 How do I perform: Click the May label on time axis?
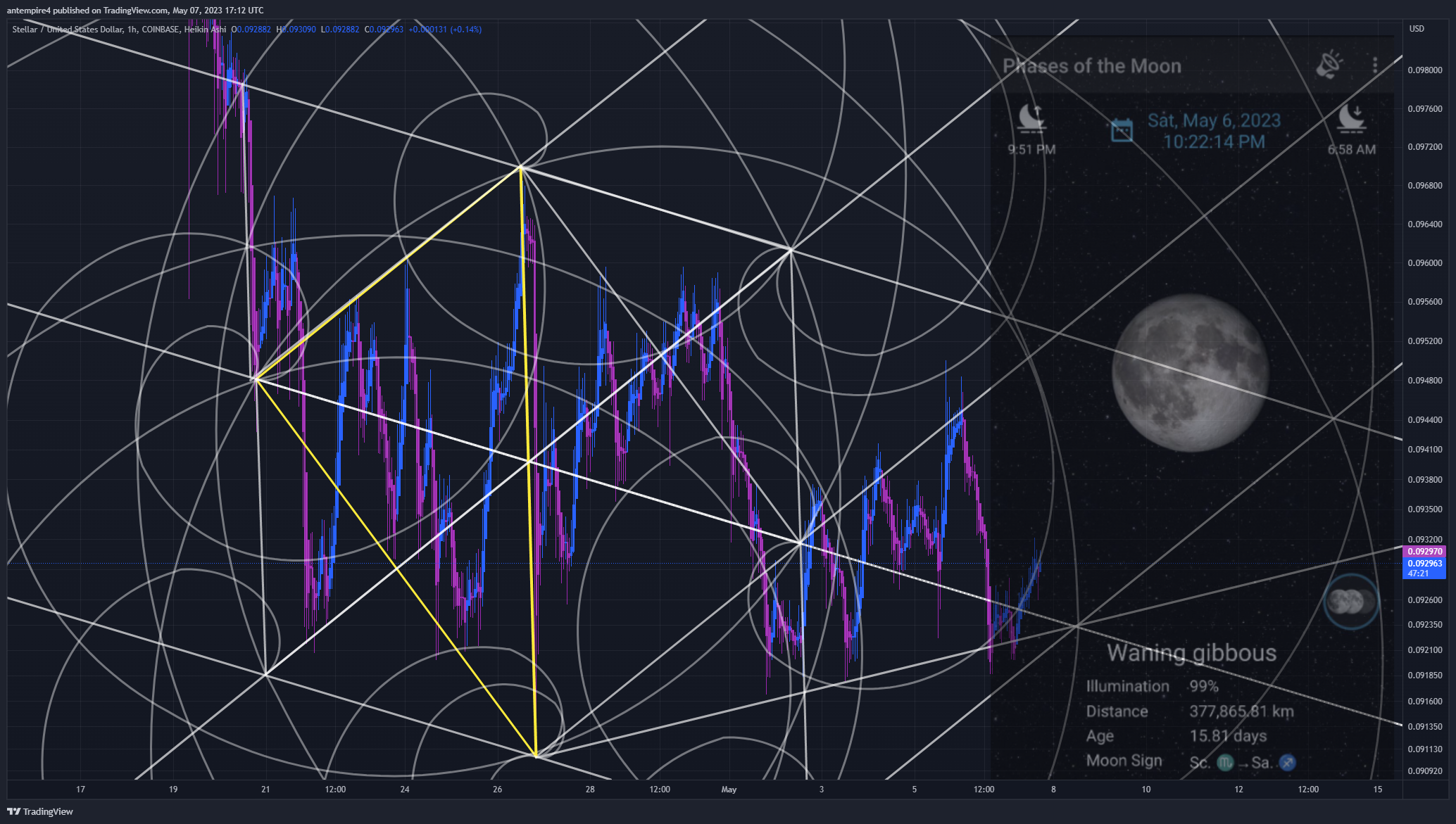click(x=729, y=790)
